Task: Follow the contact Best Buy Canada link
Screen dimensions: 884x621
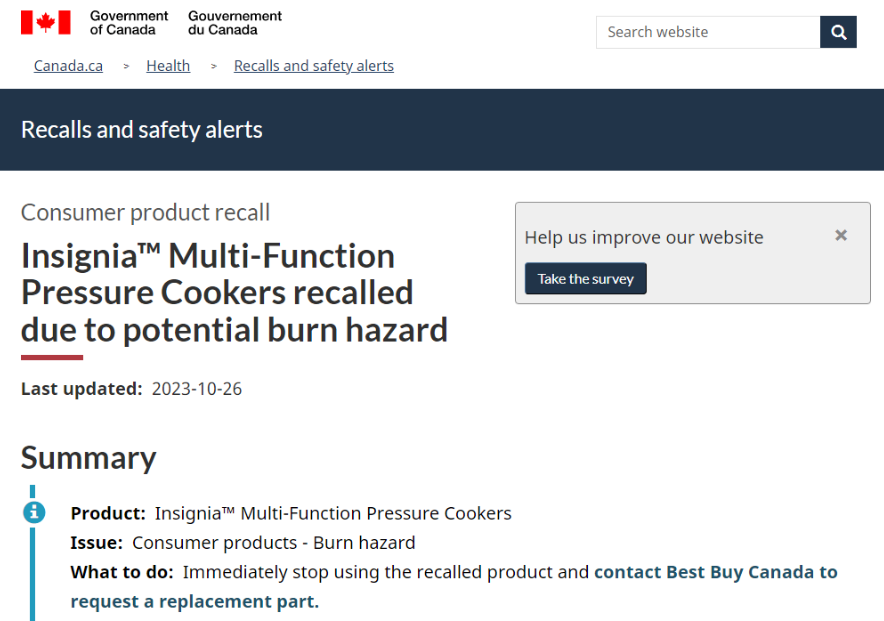Action: (454, 587)
